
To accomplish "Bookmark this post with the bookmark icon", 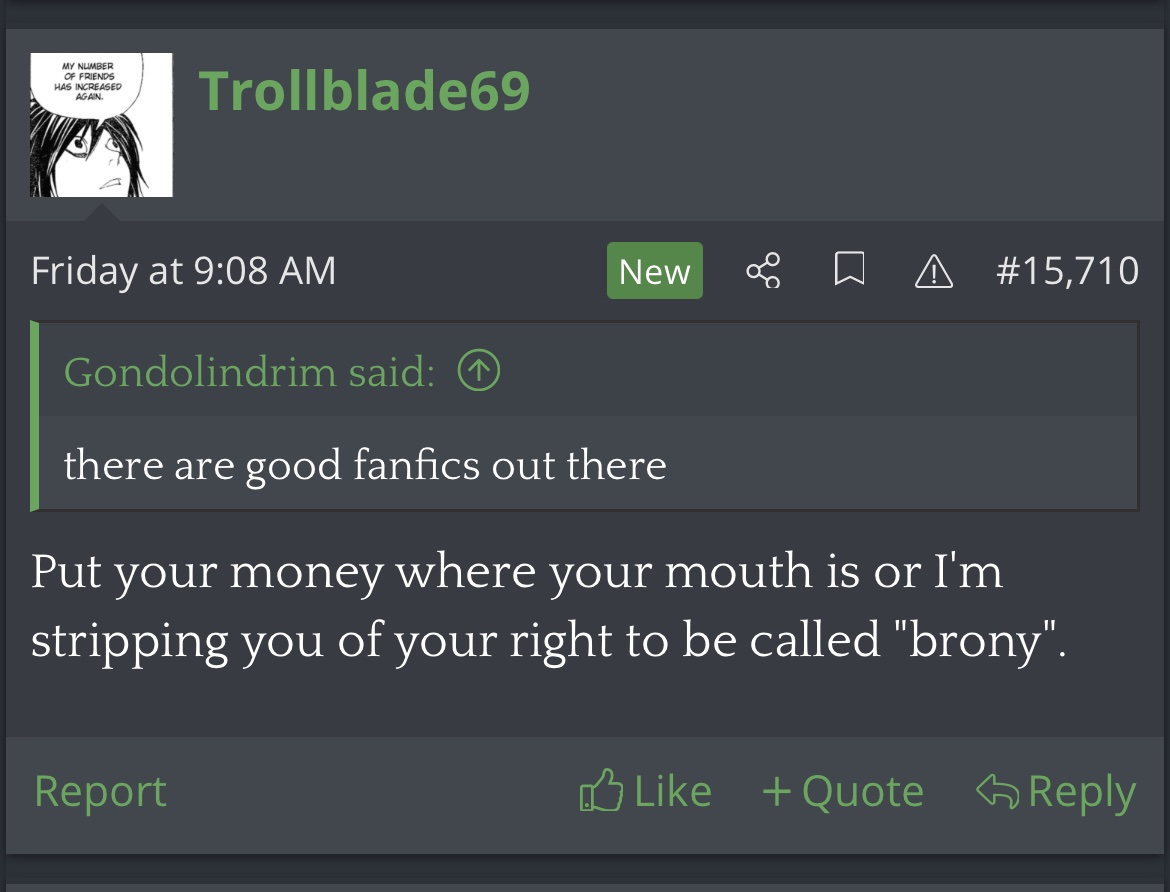I will [x=849, y=271].
